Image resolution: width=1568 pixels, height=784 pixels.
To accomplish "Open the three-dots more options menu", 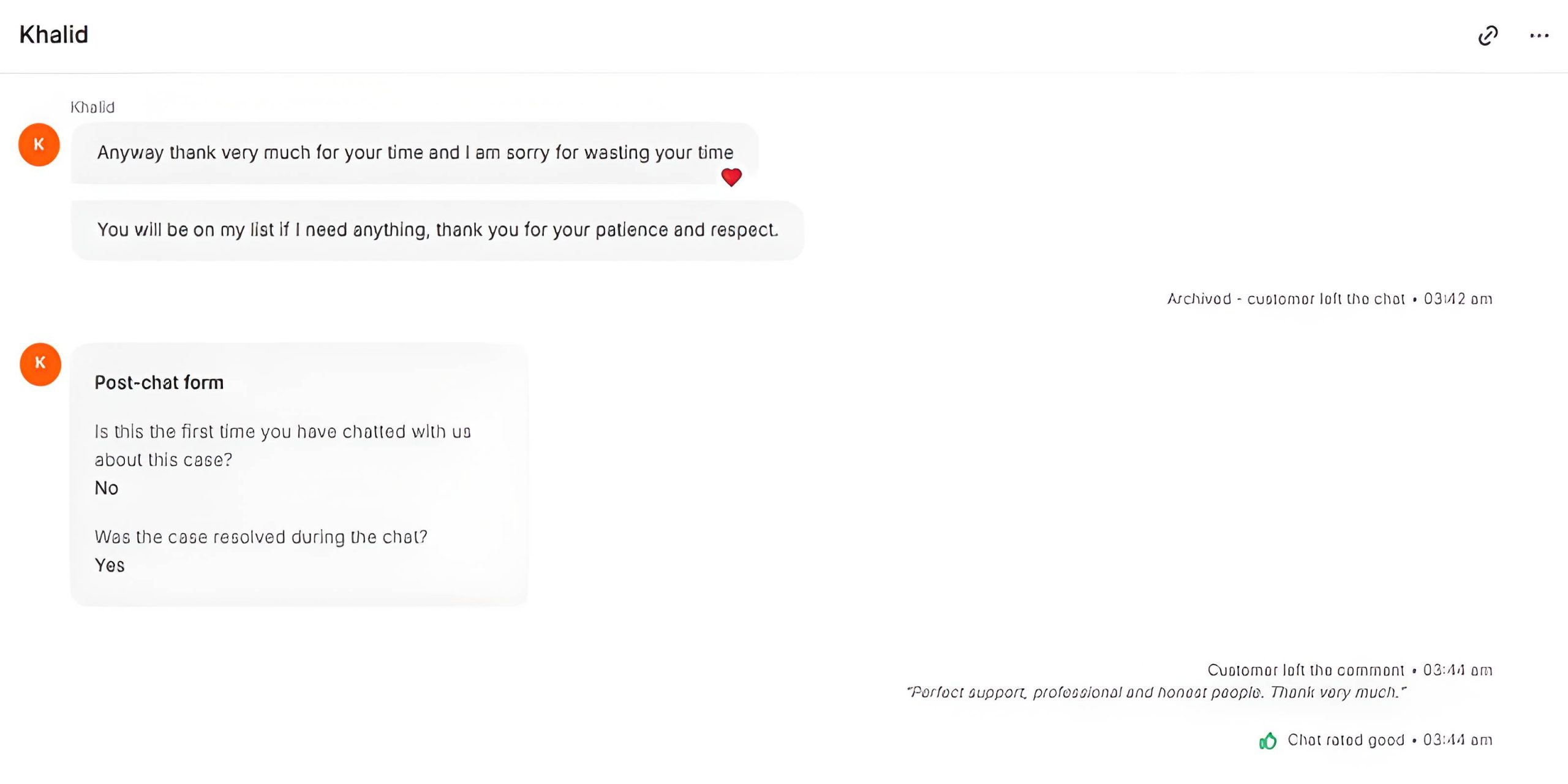I will [x=1539, y=36].
